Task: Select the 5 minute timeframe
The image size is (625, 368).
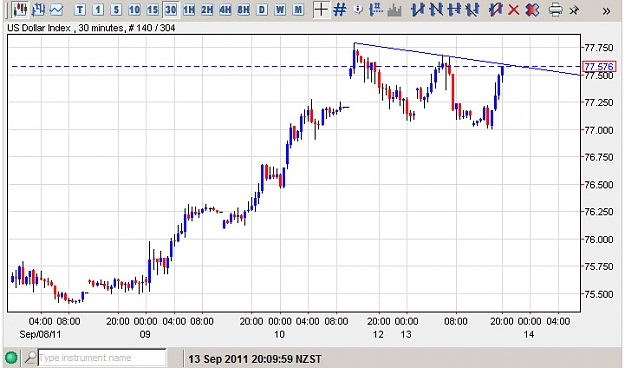Action: point(116,10)
